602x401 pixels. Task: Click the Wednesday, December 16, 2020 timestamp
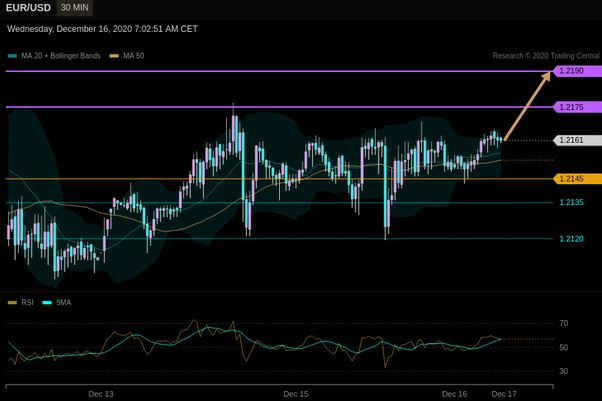[102, 29]
